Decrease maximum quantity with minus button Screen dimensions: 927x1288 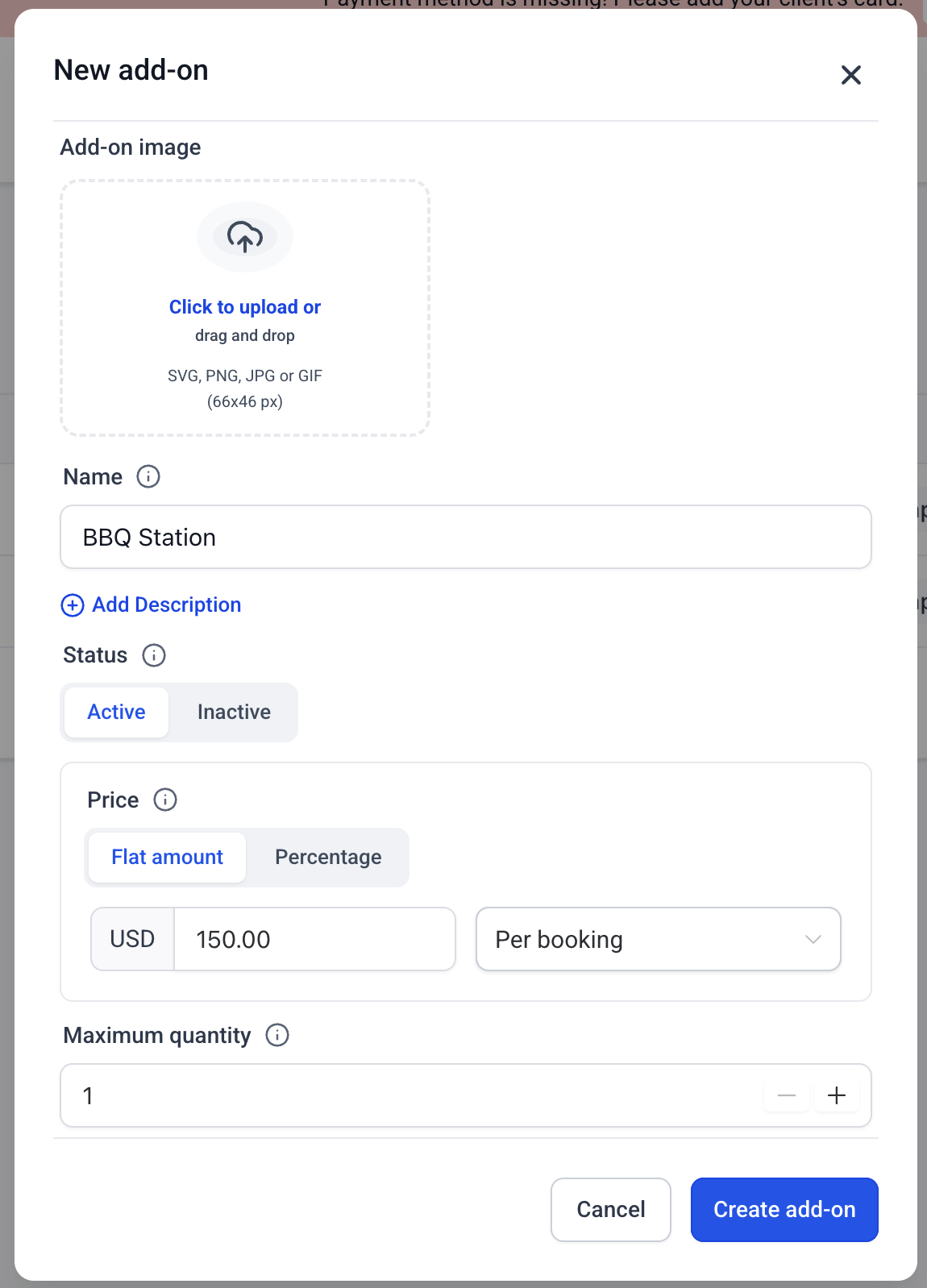[x=787, y=1095]
